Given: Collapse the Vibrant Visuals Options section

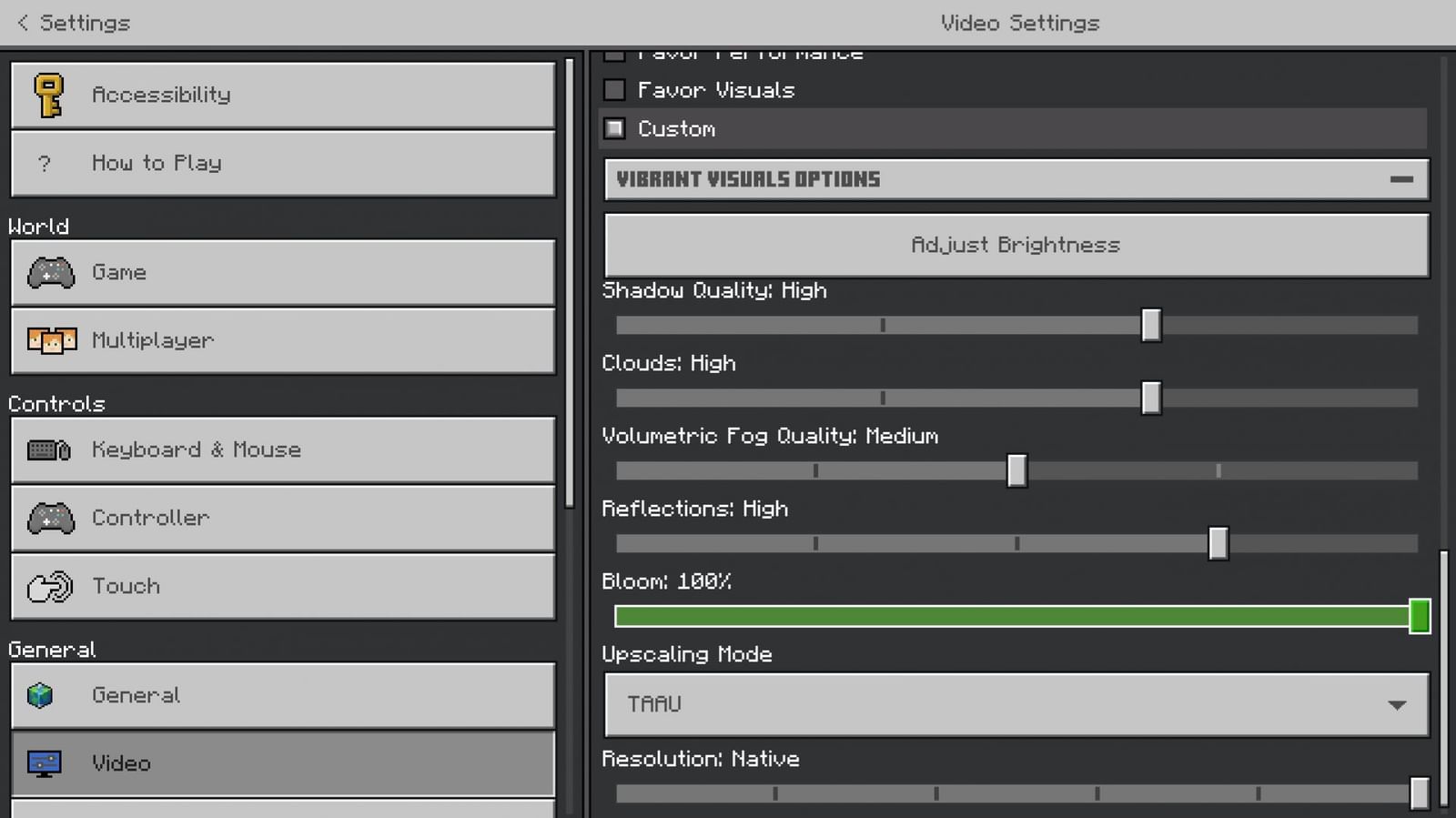Looking at the screenshot, I should click(1401, 179).
